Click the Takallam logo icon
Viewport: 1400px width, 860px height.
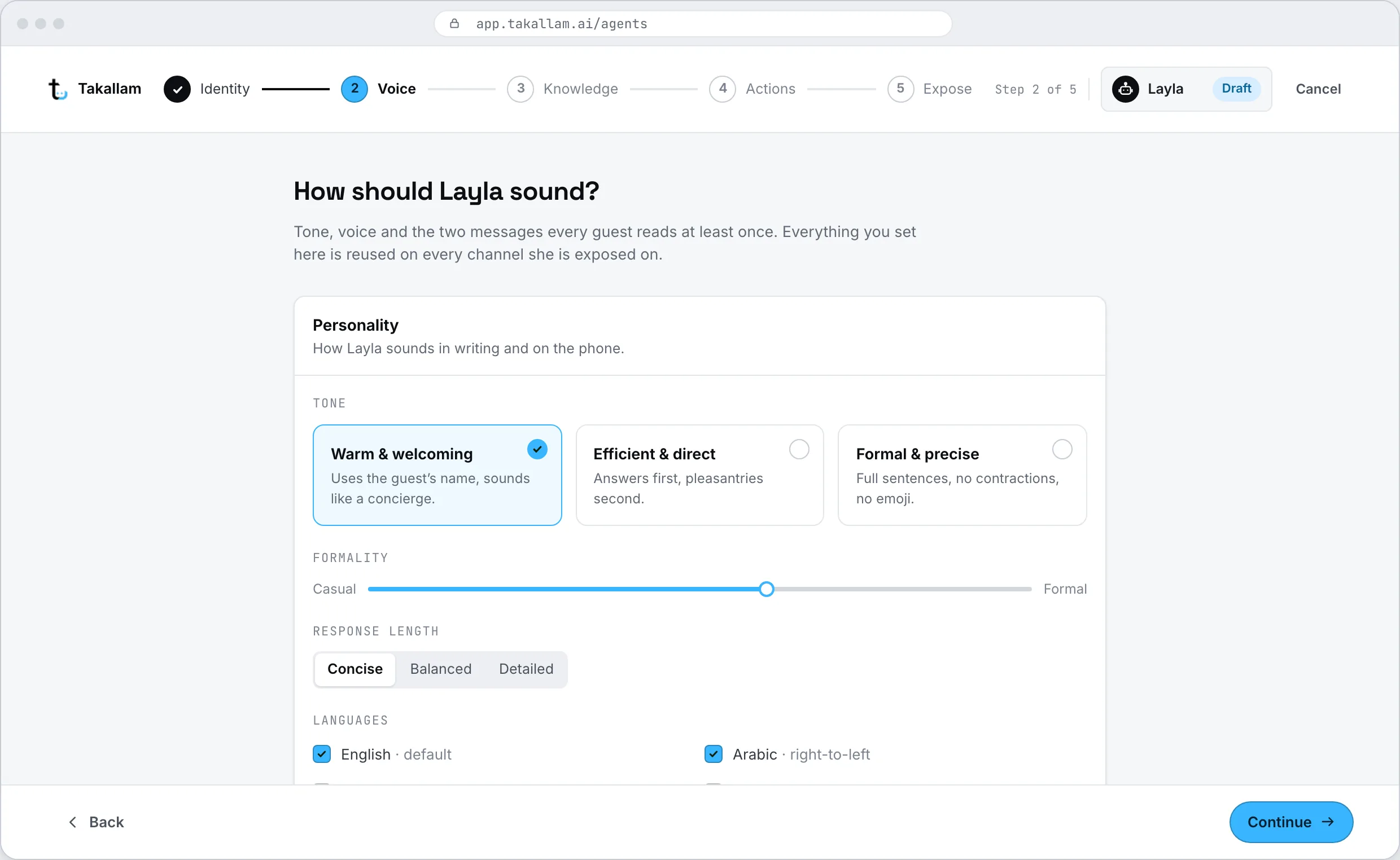tap(58, 89)
